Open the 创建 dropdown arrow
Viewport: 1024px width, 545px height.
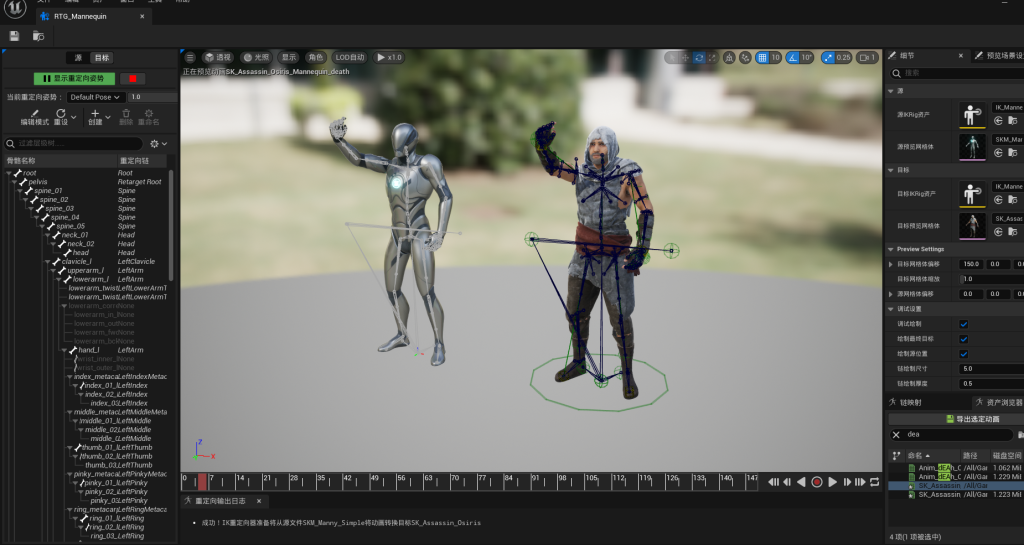(108, 117)
